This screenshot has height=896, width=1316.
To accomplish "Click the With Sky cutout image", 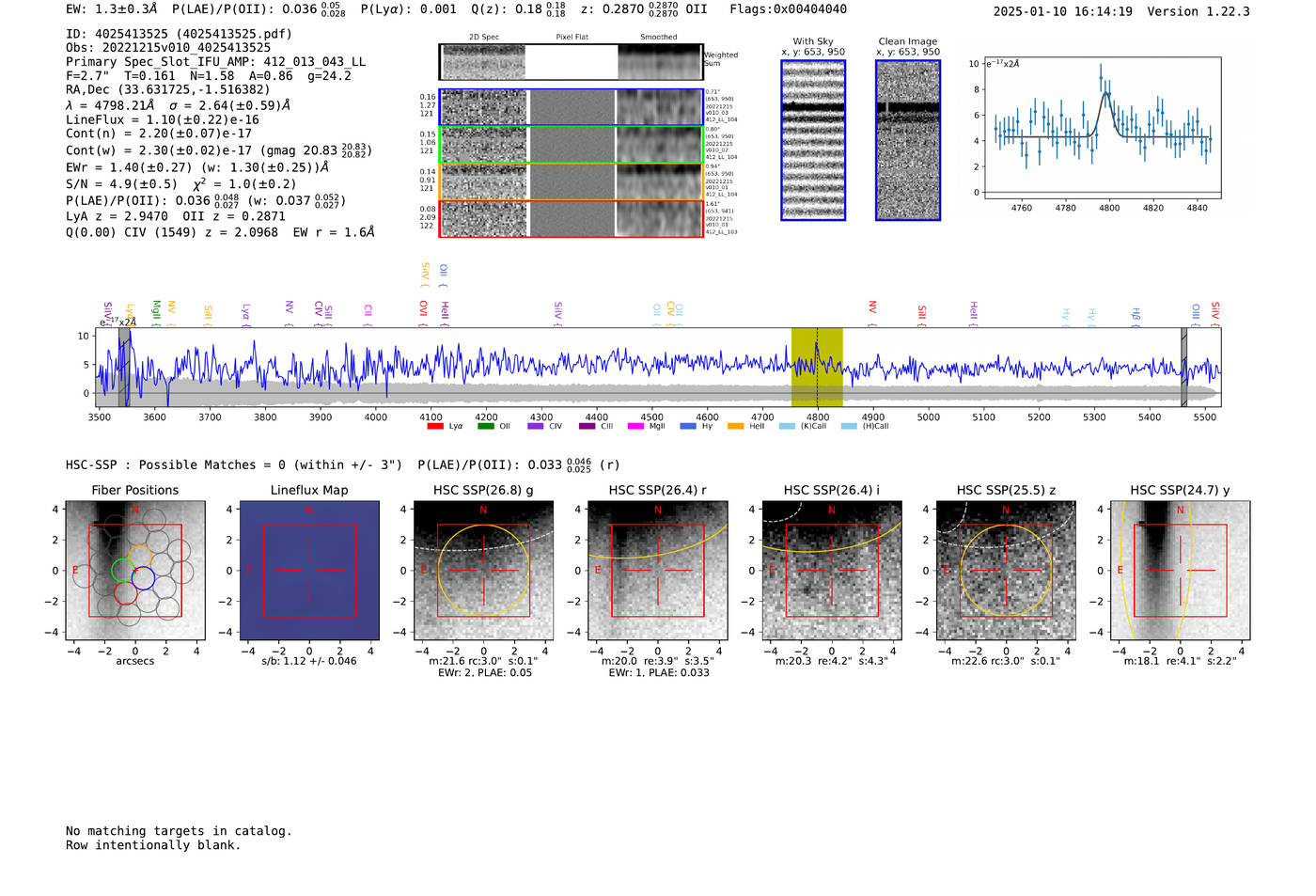I will 813,140.
